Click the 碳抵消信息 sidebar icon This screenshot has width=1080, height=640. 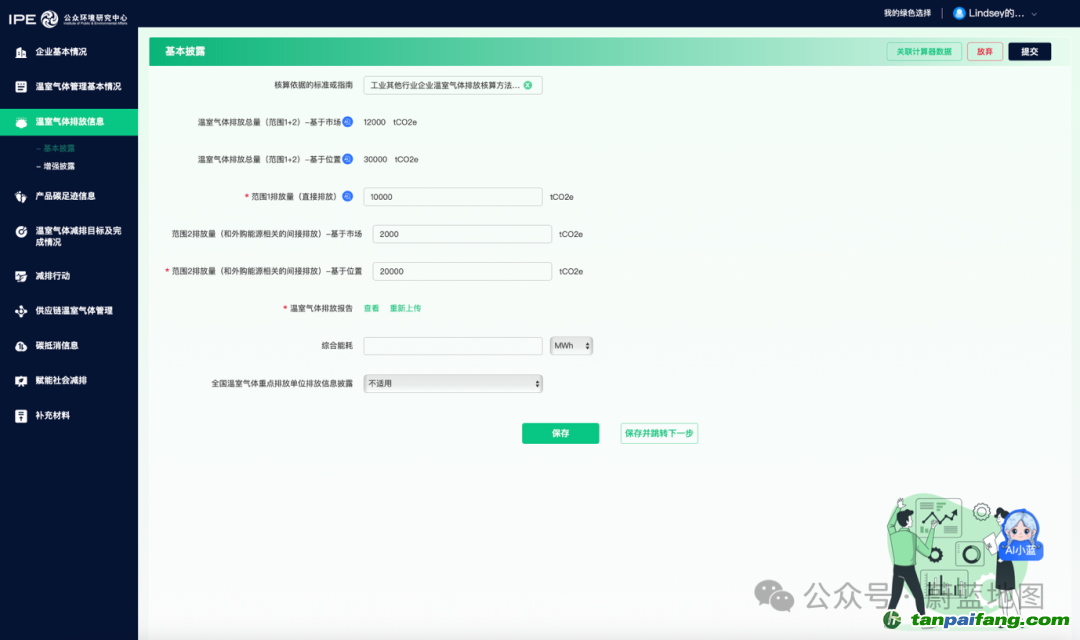(x=21, y=346)
